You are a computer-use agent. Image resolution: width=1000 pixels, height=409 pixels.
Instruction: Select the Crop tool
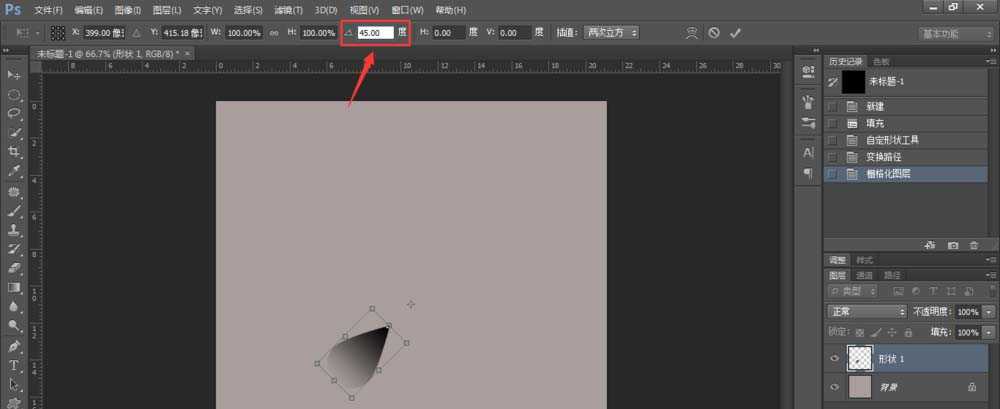point(14,151)
